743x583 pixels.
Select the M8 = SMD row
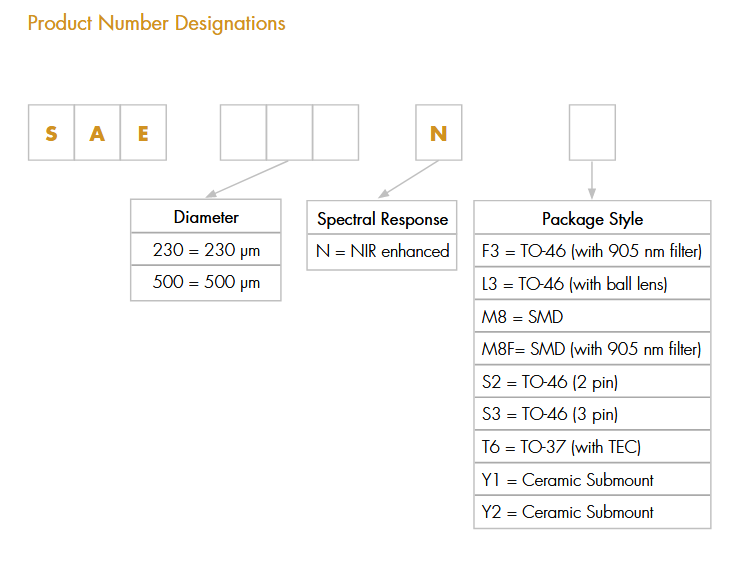(592, 317)
